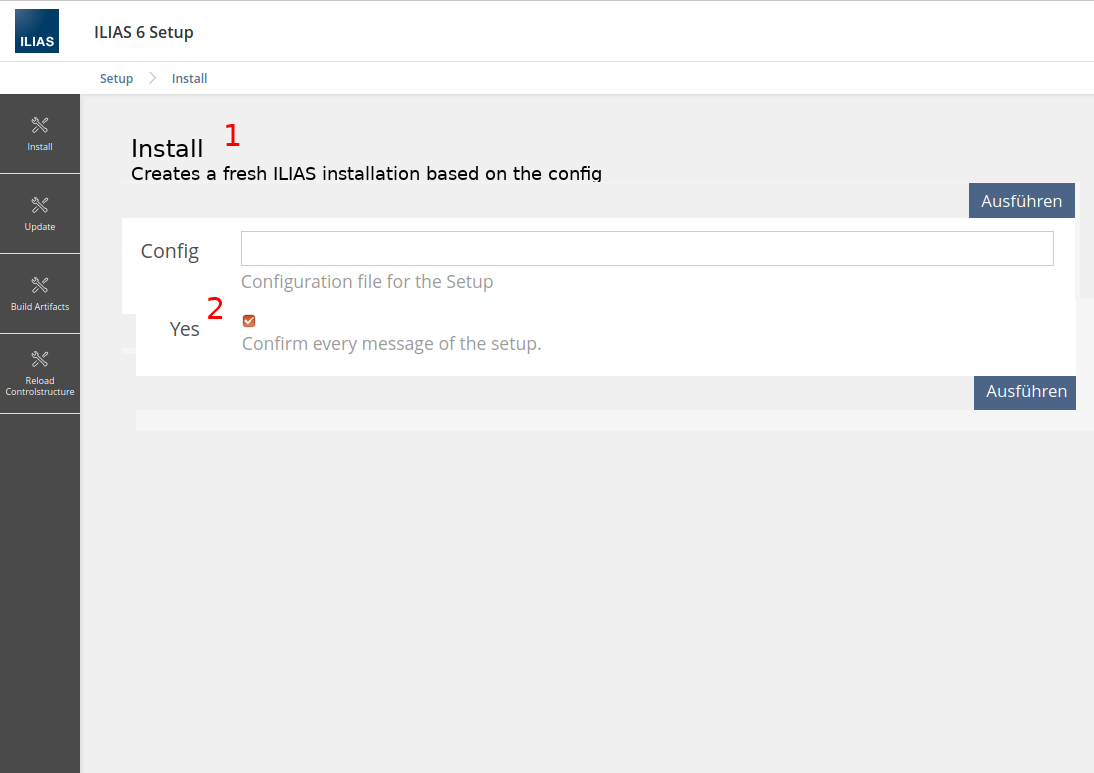Click the 'ILIAS 6 Setup' header title
The height and width of the screenshot is (773, 1094).
pos(144,32)
